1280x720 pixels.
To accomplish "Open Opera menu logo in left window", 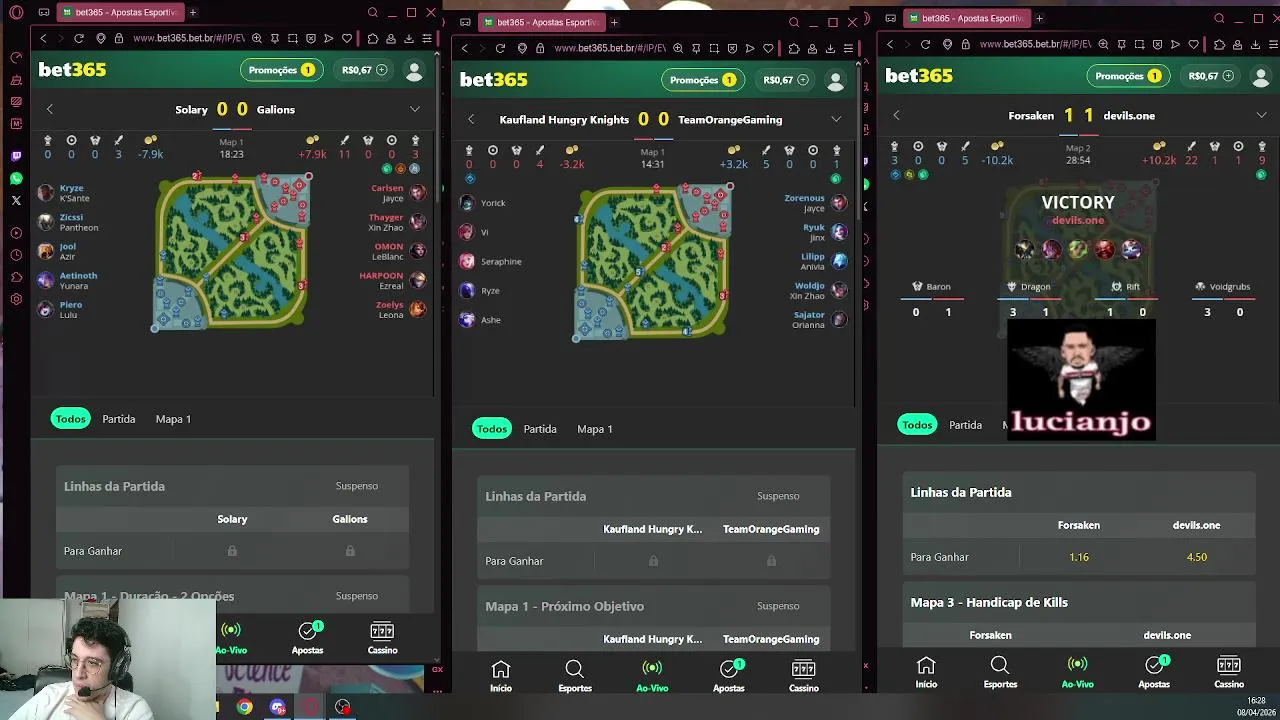I will pos(16,13).
